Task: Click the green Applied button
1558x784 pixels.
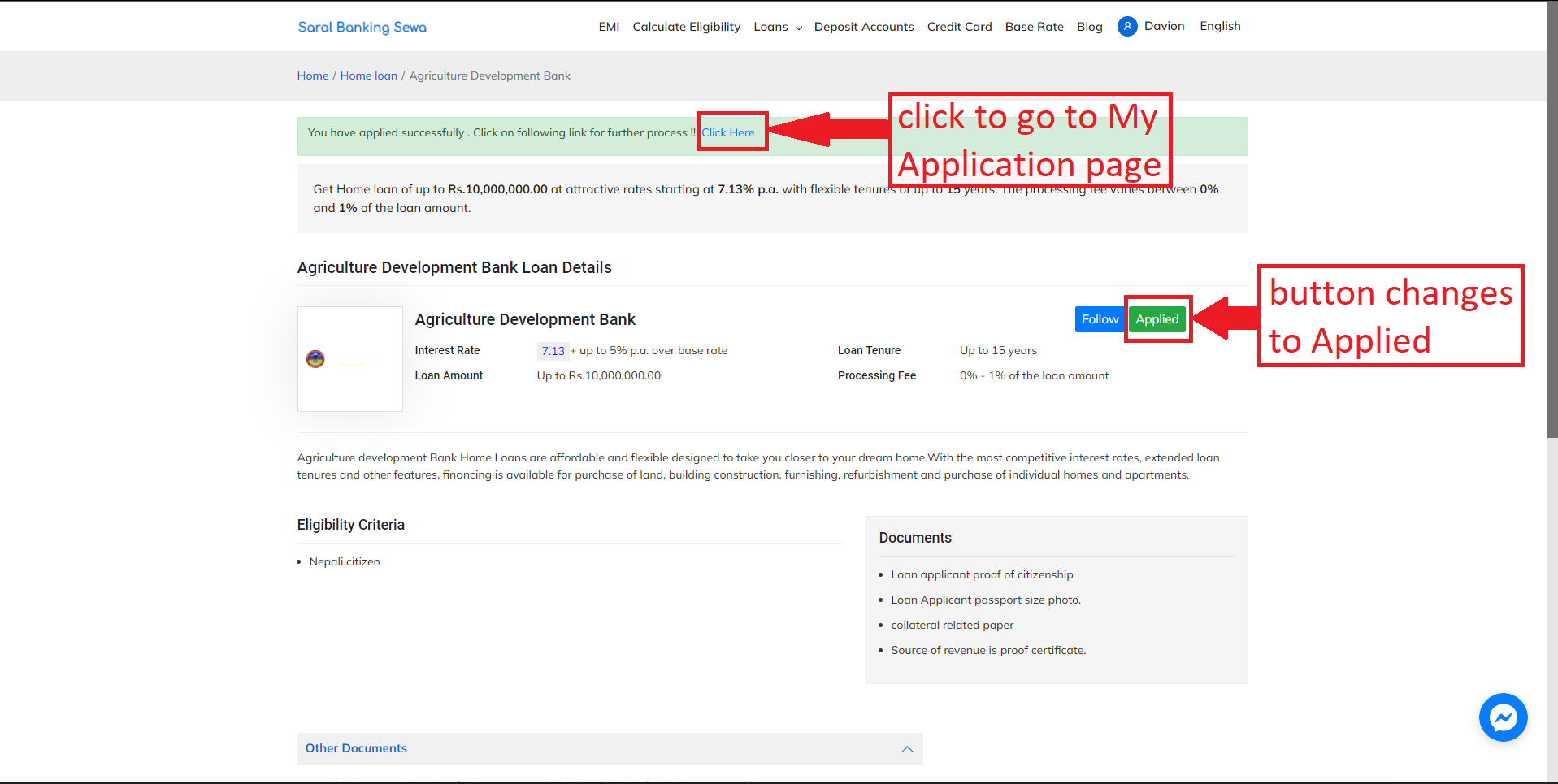Action: 1157,319
